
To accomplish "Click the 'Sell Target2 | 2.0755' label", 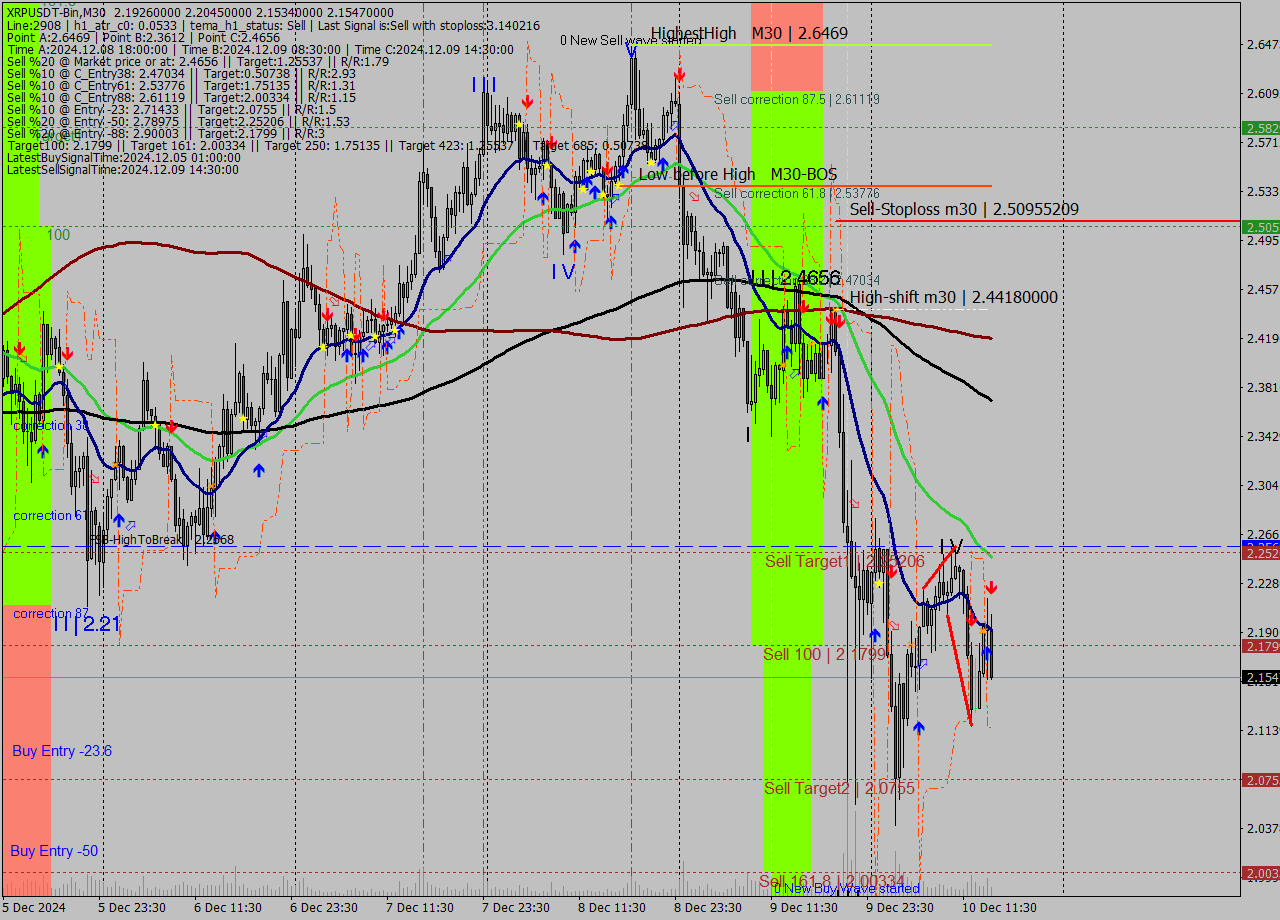I will [839, 788].
